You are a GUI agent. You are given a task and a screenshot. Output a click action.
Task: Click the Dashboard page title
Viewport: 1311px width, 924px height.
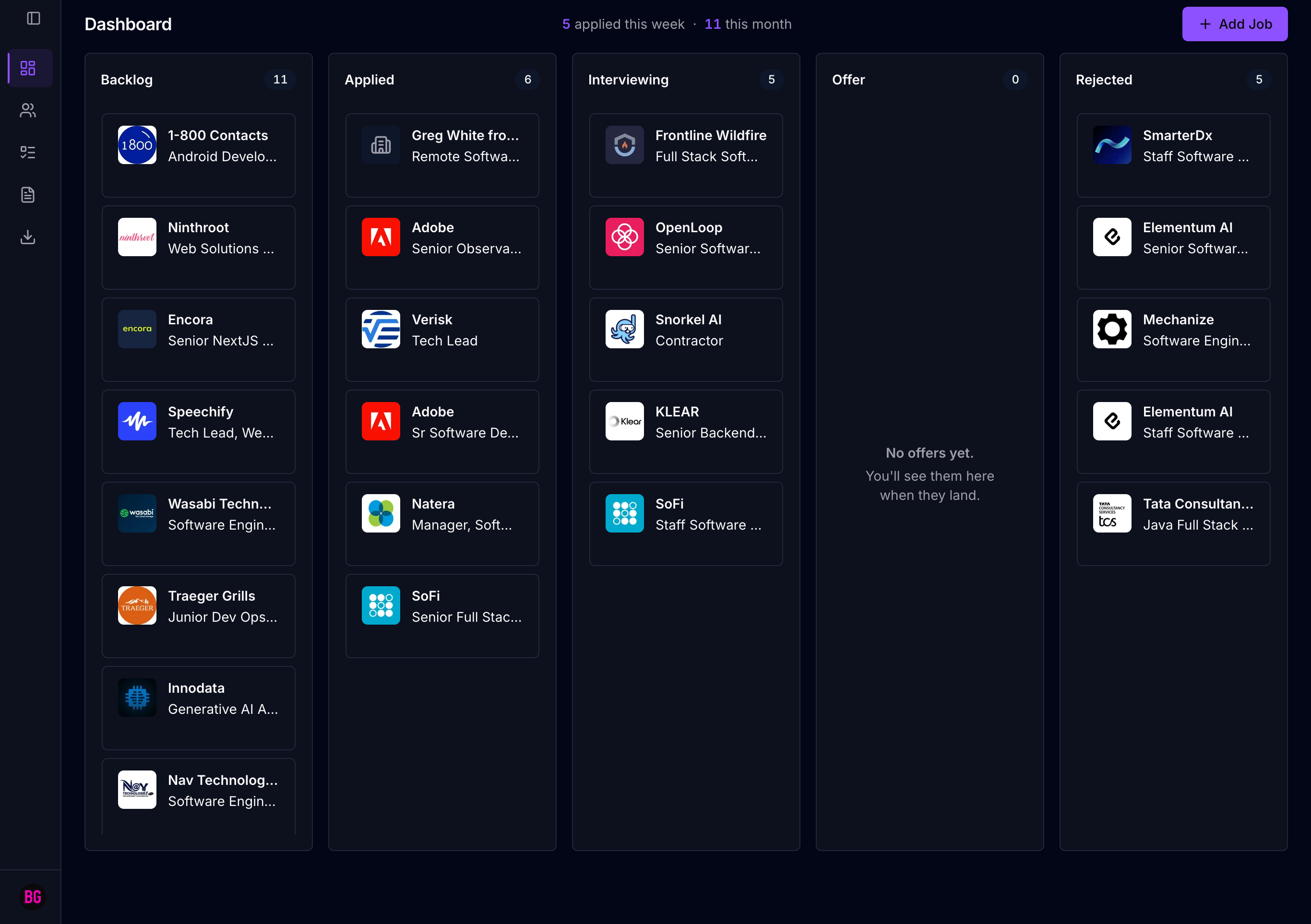point(128,24)
